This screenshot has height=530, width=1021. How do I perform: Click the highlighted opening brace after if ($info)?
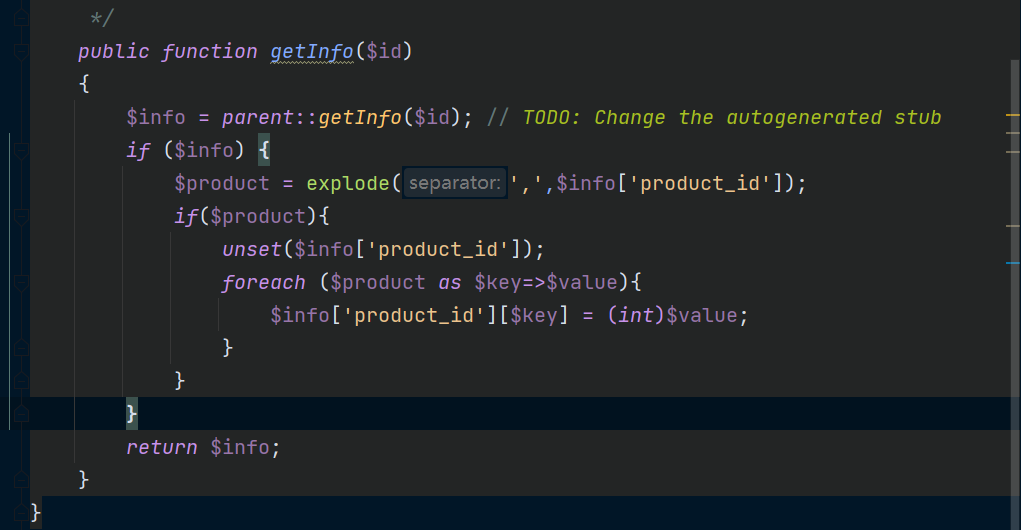pos(264,150)
